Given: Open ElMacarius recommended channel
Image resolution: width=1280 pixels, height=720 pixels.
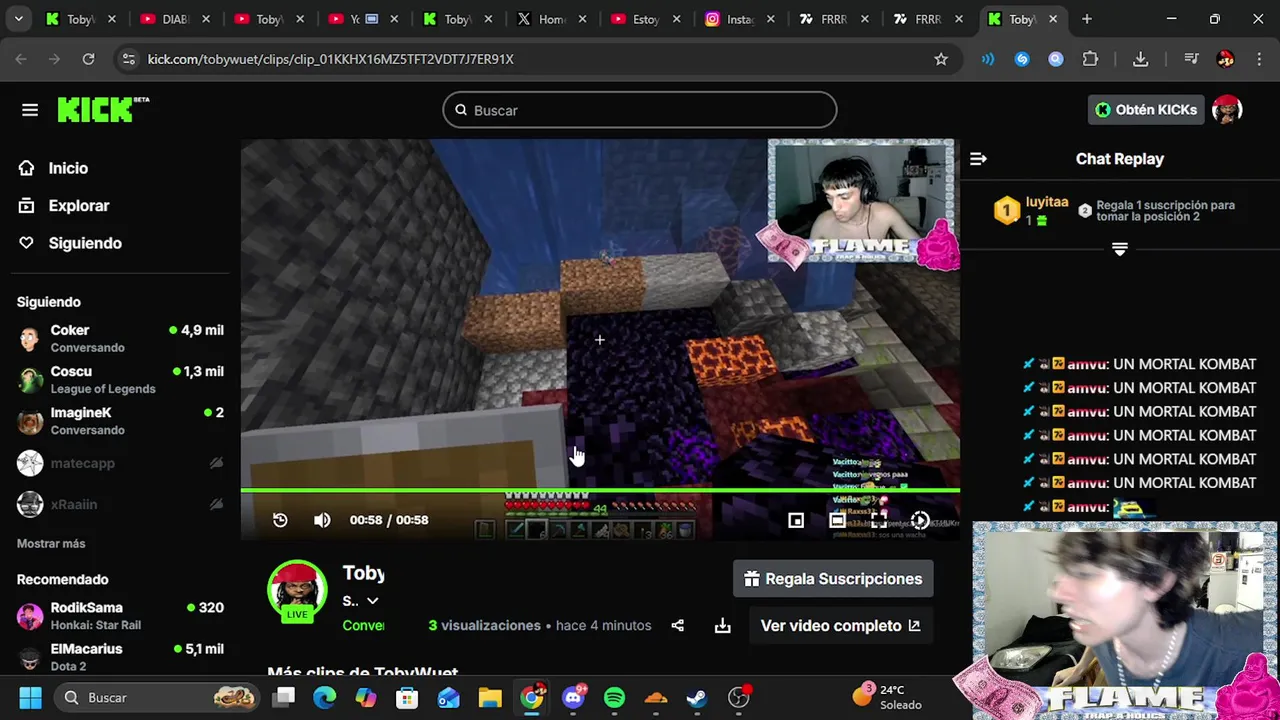Looking at the screenshot, I should click(120, 657).
